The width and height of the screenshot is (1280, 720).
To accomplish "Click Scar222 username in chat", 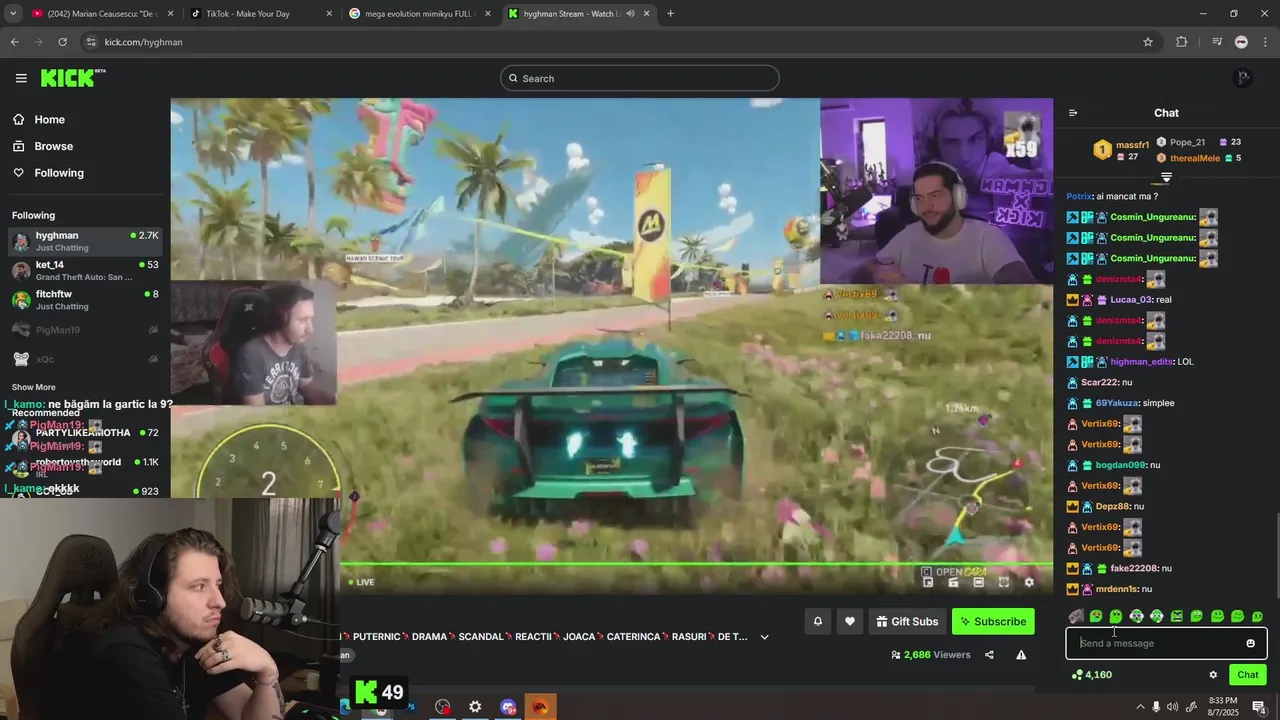I will pos(1099,383).
